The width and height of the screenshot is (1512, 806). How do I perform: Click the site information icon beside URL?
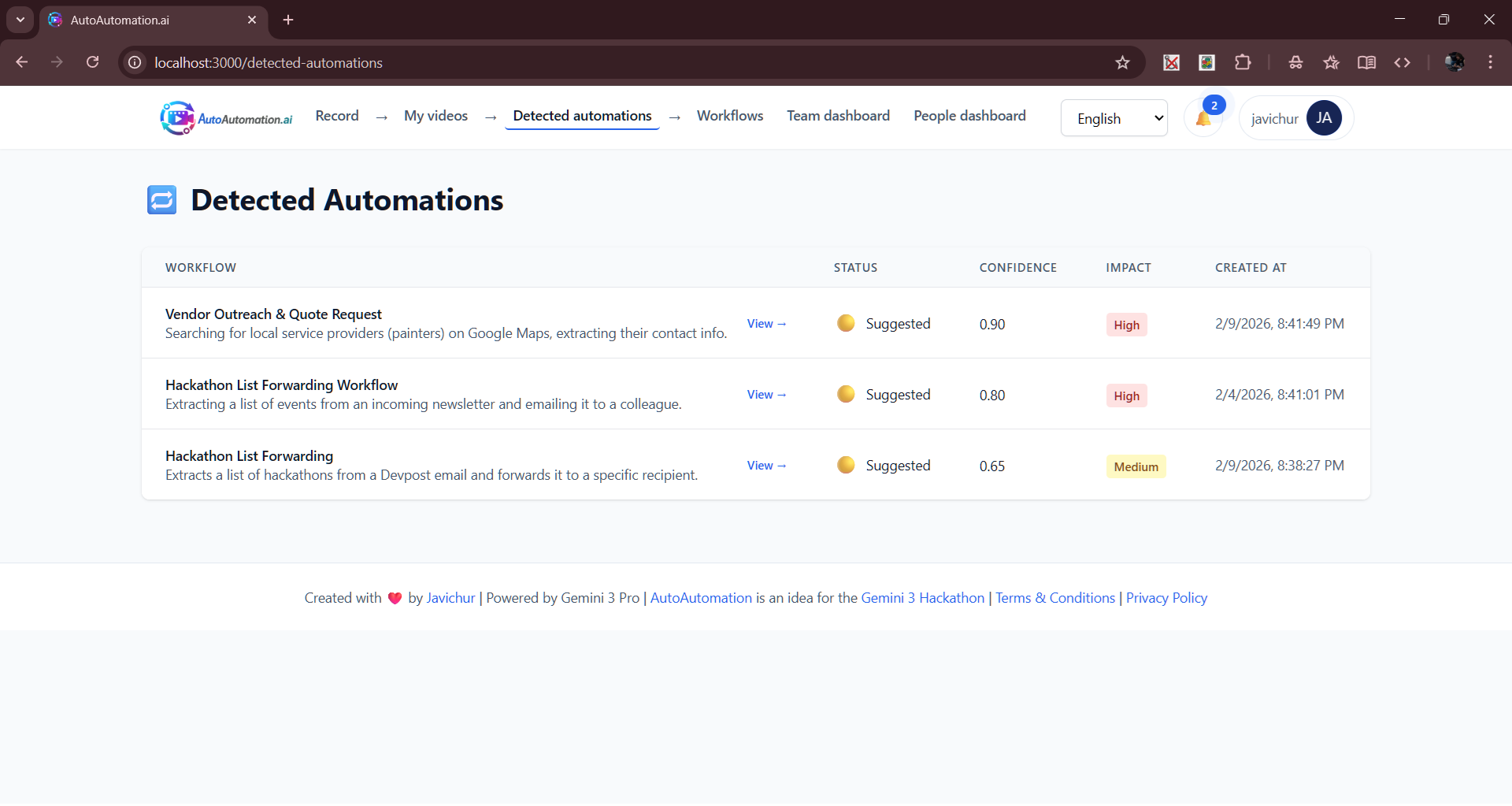click(x=135, y=62)
